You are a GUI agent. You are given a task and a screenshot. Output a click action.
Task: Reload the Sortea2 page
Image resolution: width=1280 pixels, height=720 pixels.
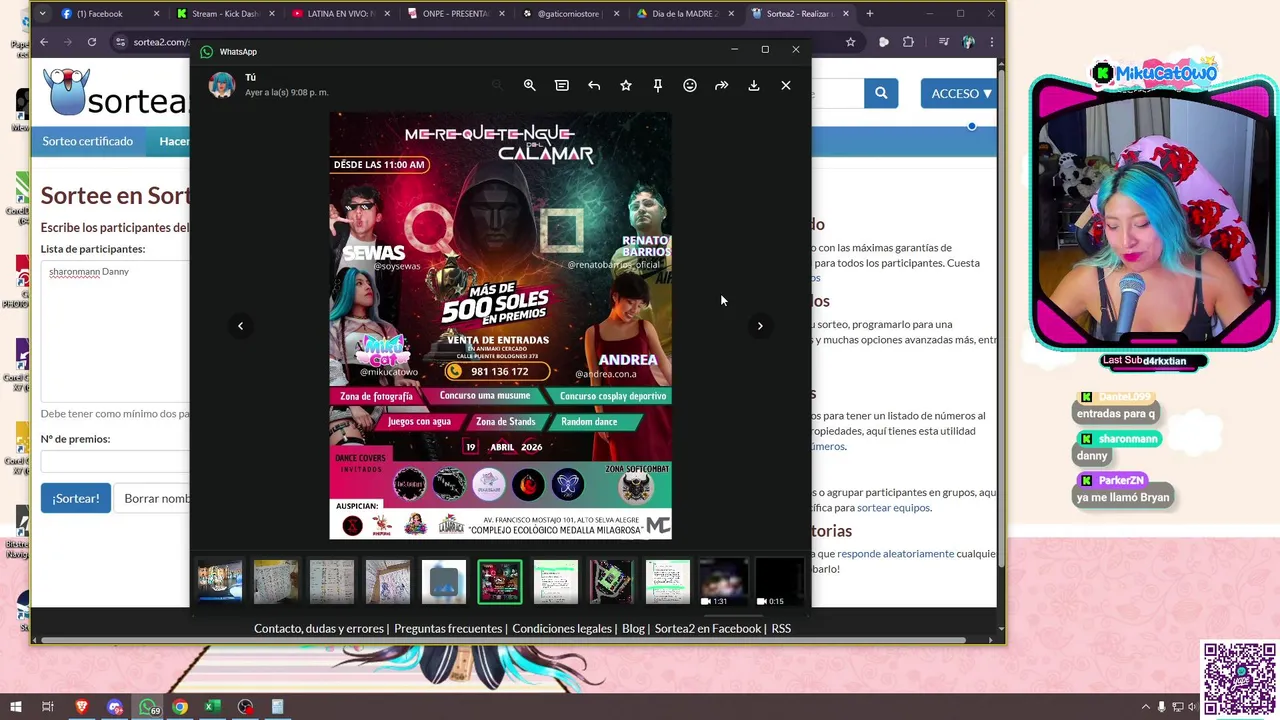(x=92, y=42)
